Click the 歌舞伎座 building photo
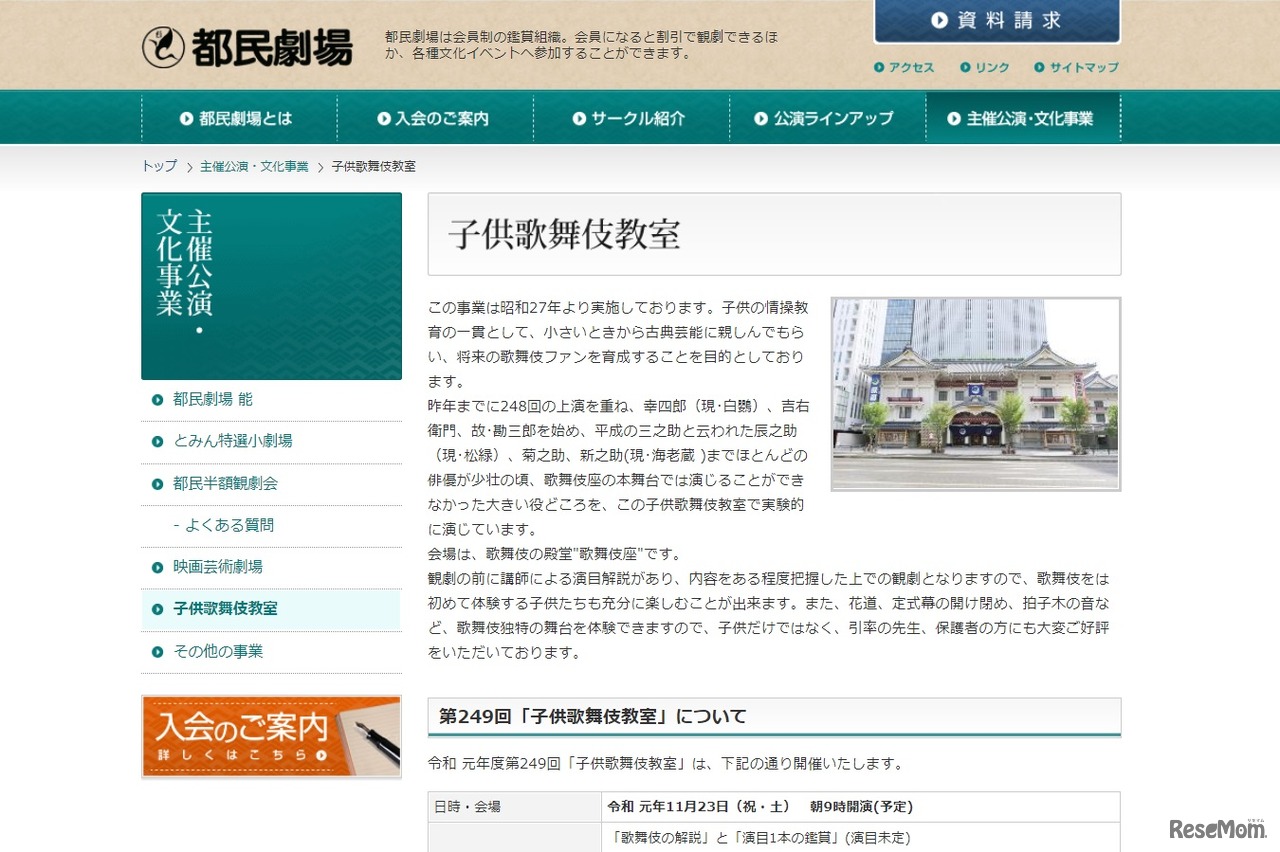1280x852 pixels. [976, 393]
